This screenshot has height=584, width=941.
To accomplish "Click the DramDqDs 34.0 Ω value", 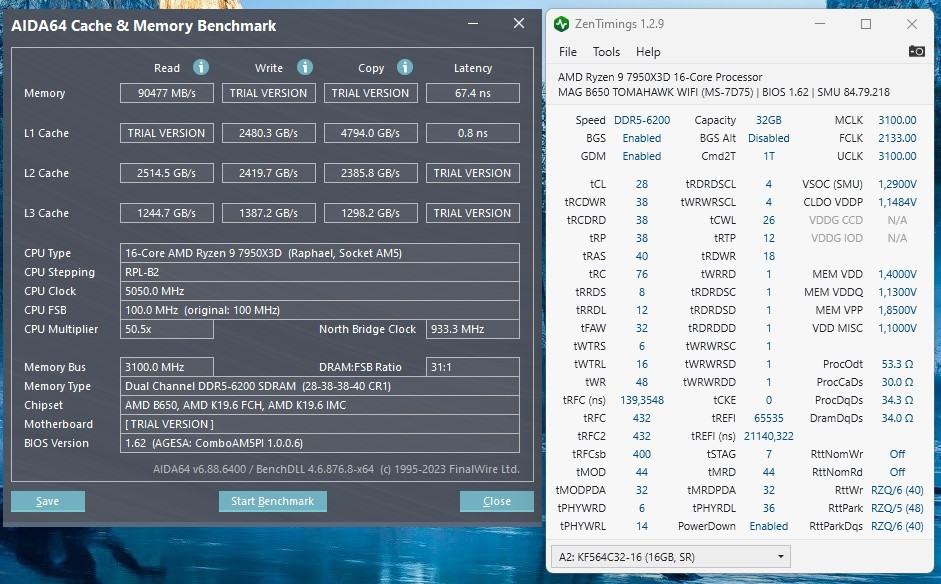I will coord(897,418).
